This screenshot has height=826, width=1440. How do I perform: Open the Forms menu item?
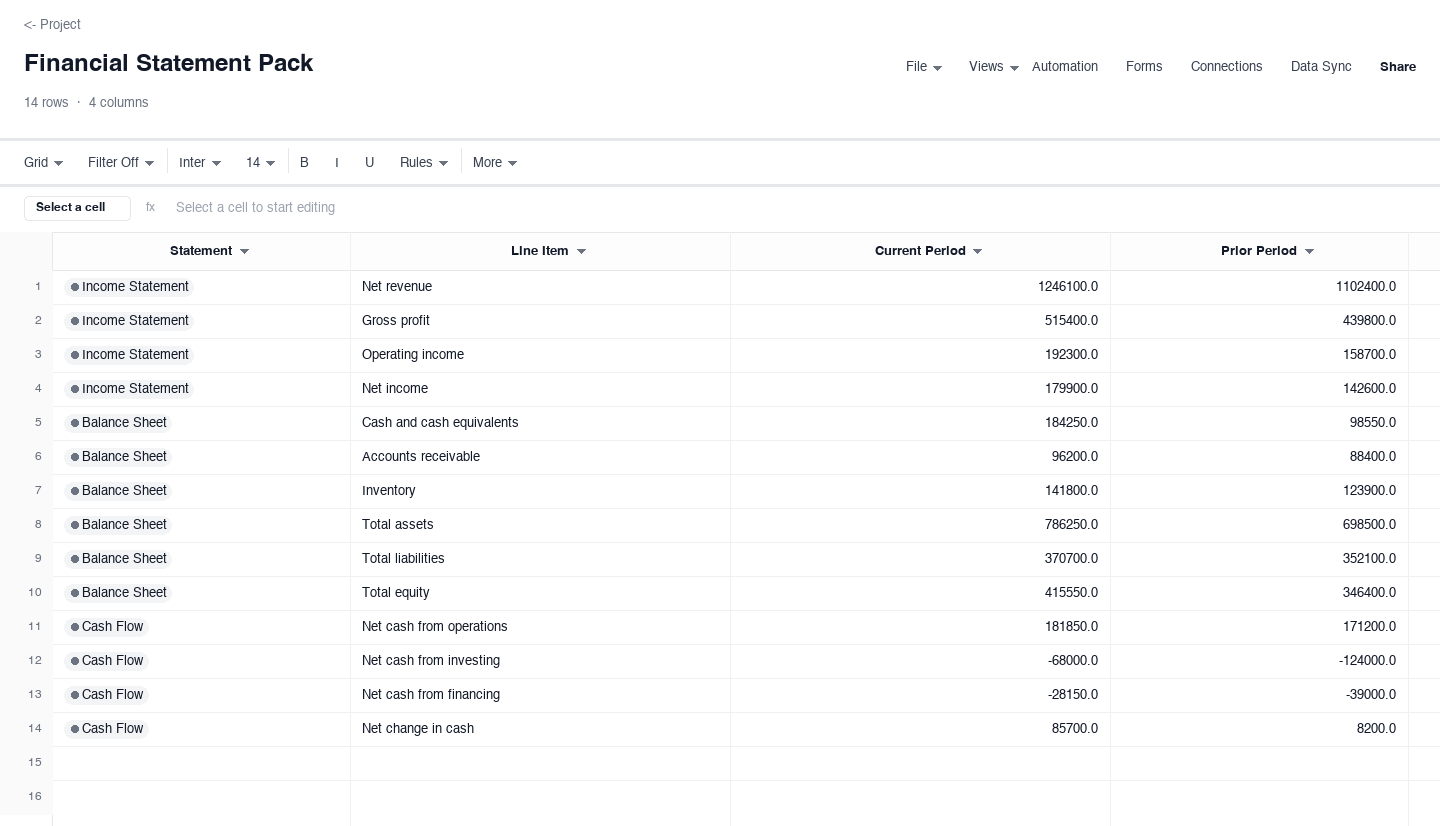click(1144, 67)
